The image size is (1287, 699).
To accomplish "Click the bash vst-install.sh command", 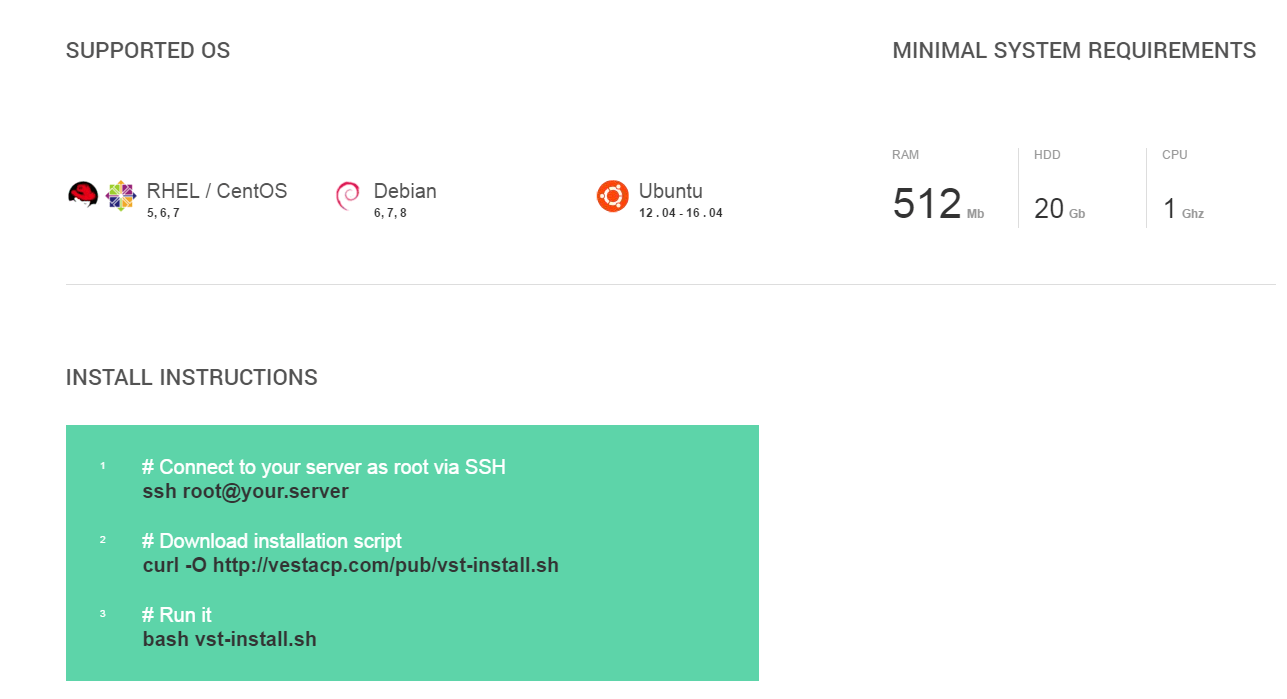I will coord(230,638).
